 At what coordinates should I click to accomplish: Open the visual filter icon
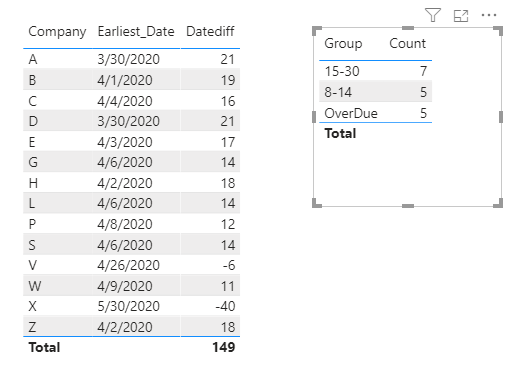tap(433, 15)
